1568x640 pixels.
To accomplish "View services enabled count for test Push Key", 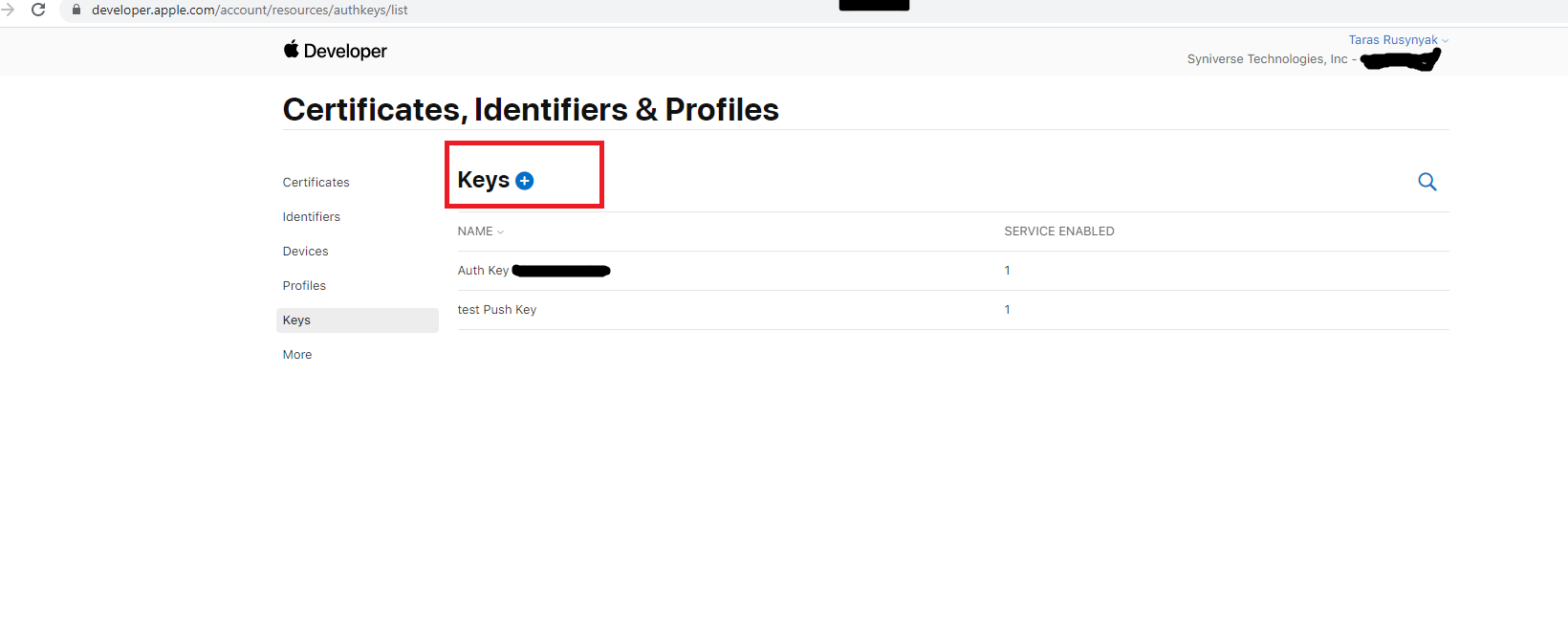I will click(1007, 310).
